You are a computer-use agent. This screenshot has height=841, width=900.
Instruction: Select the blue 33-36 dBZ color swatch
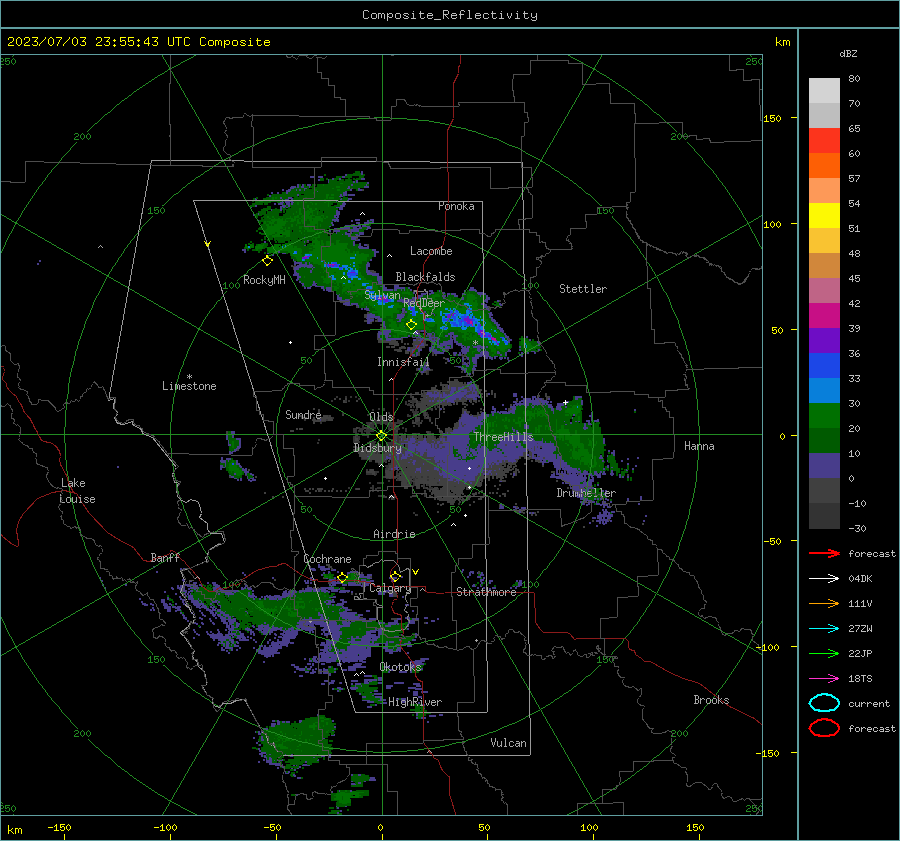tap(824, 366)
